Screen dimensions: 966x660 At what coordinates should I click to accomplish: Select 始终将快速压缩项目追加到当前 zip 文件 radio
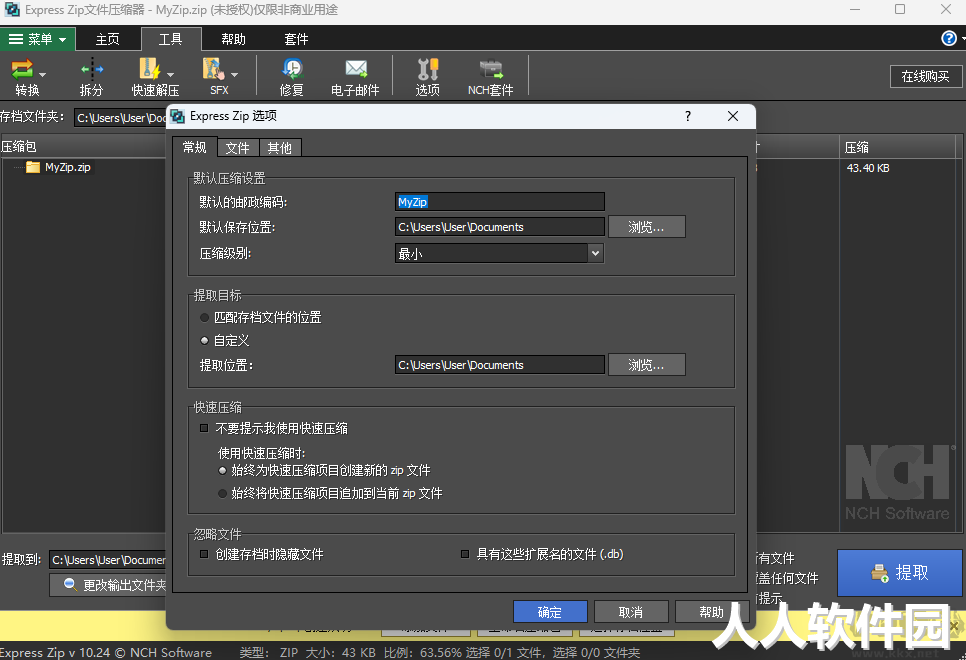click(x=222, y=493)
